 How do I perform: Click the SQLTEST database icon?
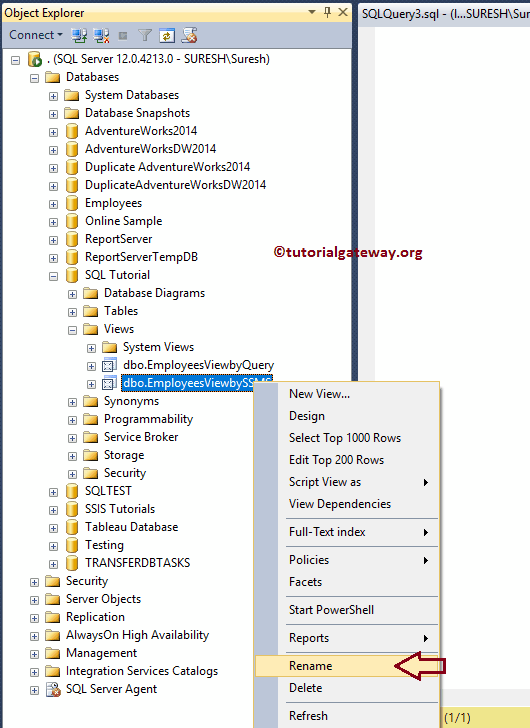(72, 491)
